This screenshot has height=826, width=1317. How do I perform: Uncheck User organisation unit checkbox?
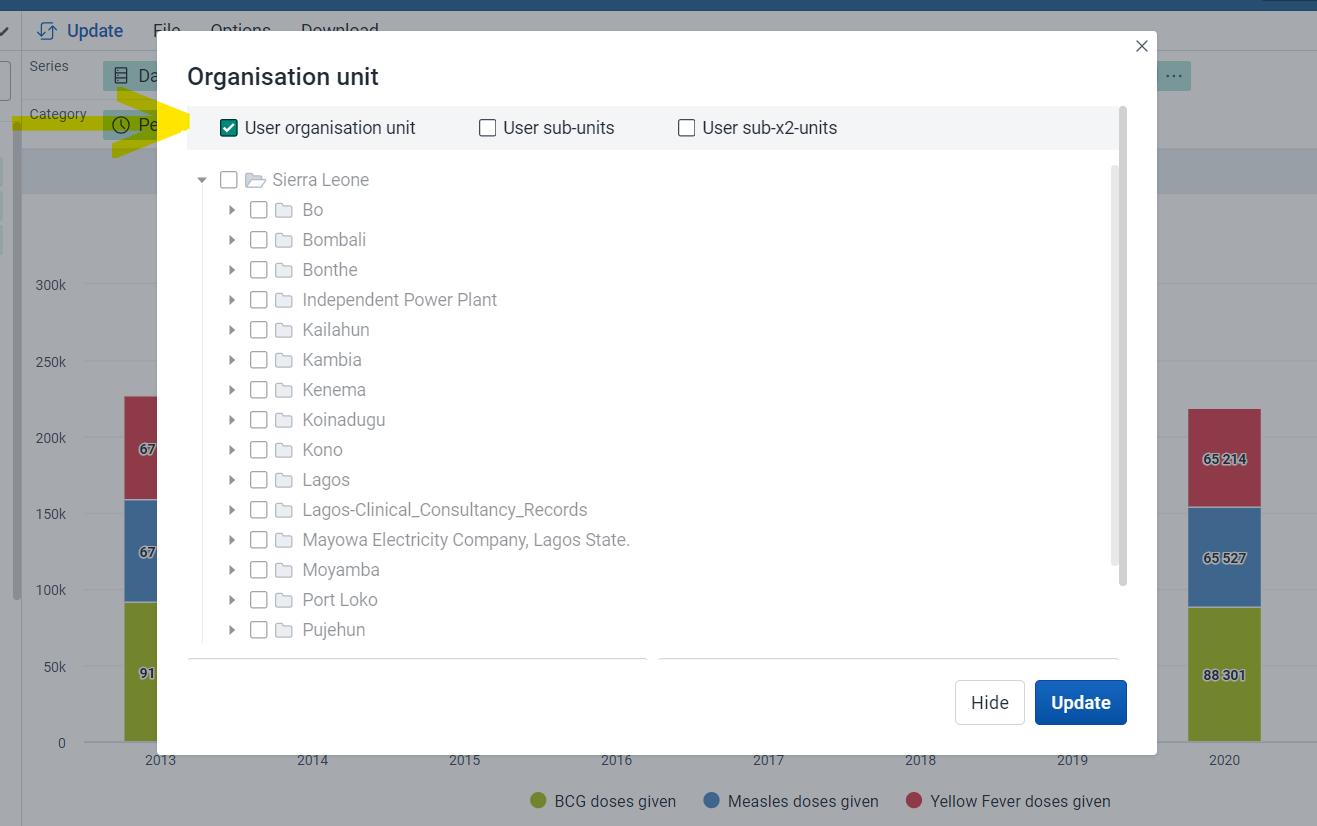point(229,128)
